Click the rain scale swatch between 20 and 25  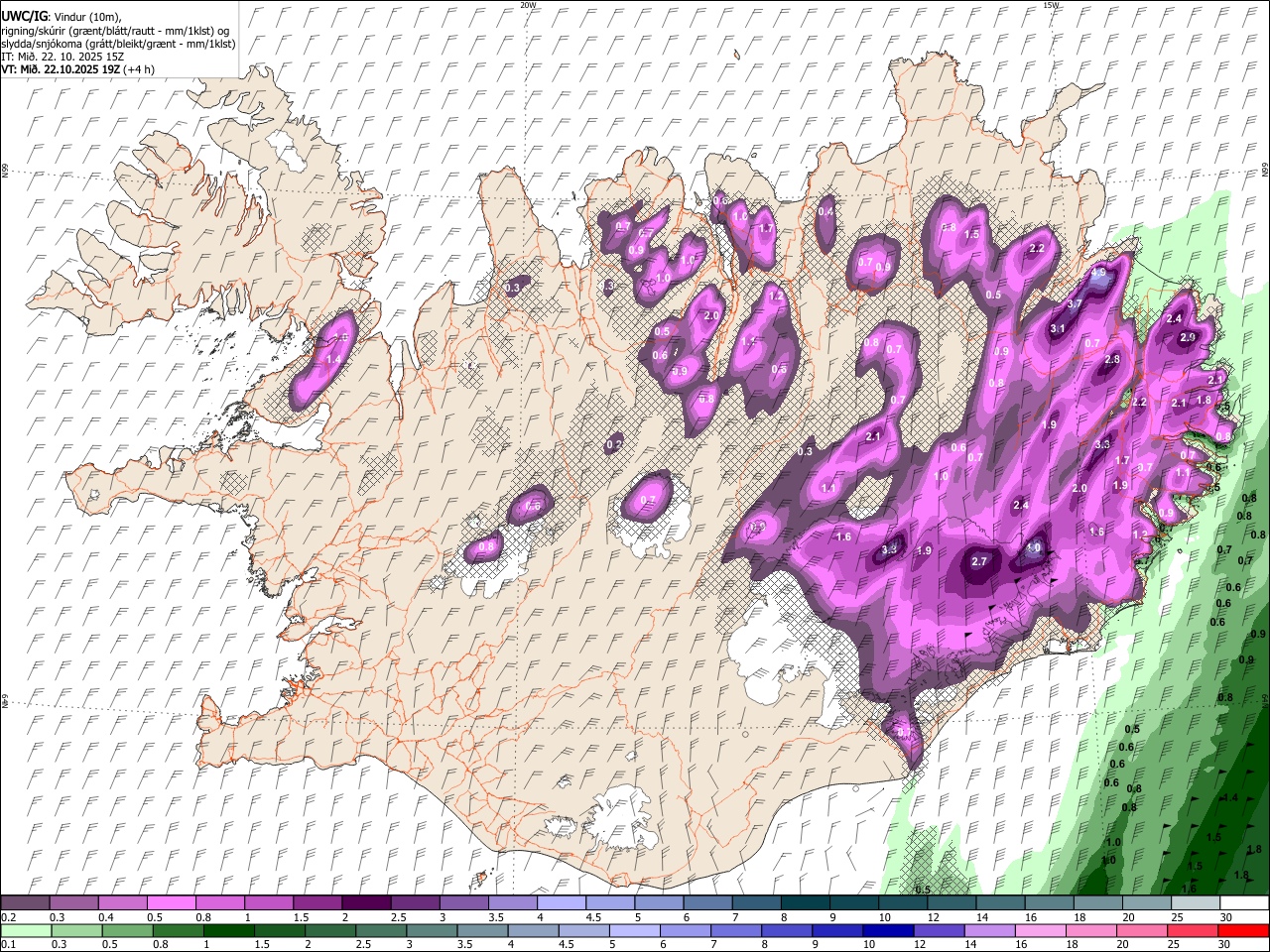[x=1140, y=931]
